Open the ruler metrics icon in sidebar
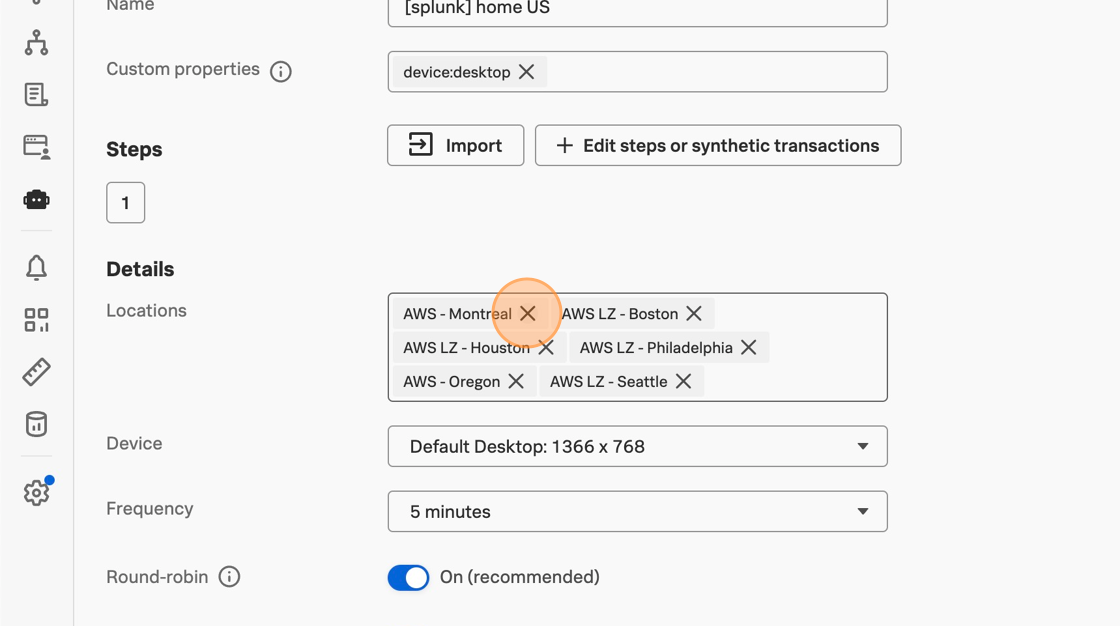Image resolution: width=1120 pixels, height=626 pixels. [36, 372]
